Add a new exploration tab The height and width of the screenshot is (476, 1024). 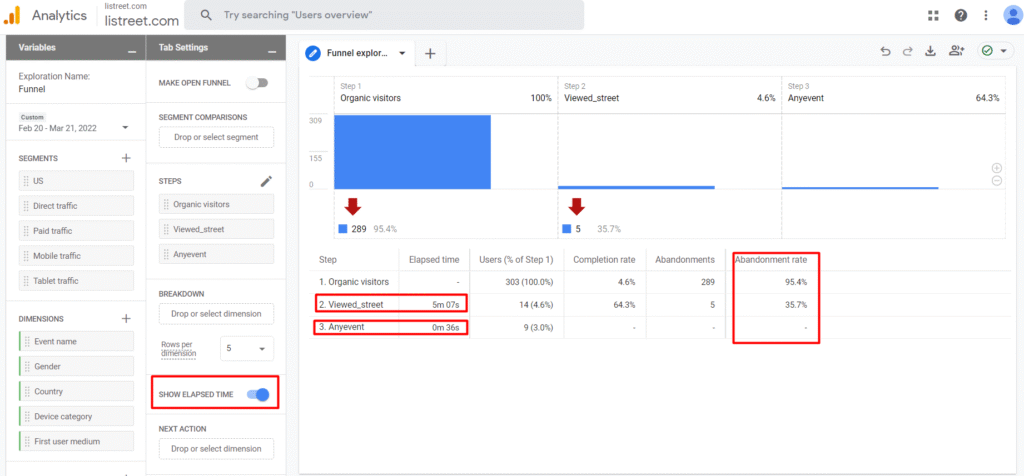pyautogui.click(x=430, y=53)
